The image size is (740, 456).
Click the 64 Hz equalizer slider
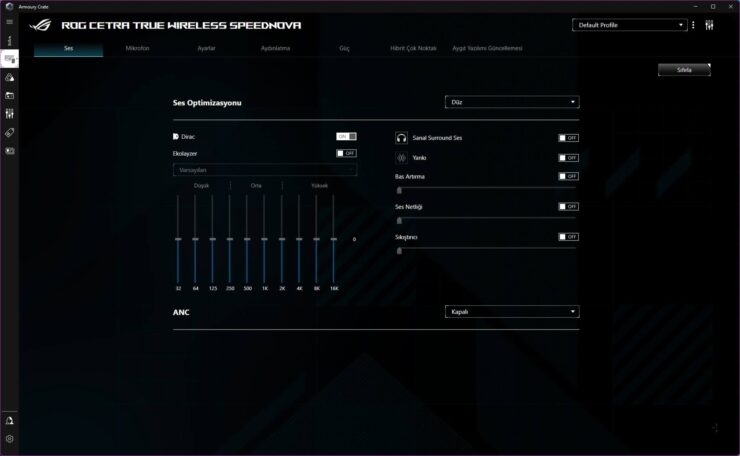click(195, 239)
